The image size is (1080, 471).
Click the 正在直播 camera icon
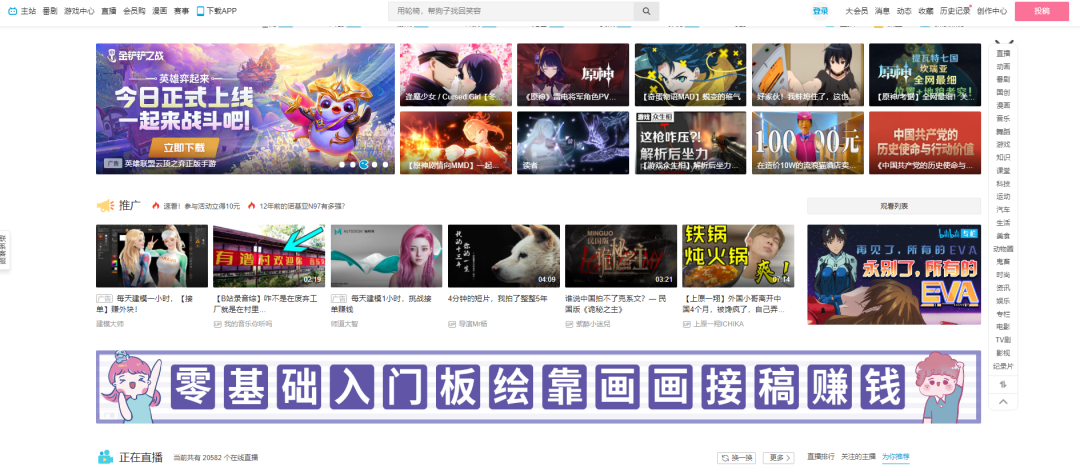(x=105, y=457)
